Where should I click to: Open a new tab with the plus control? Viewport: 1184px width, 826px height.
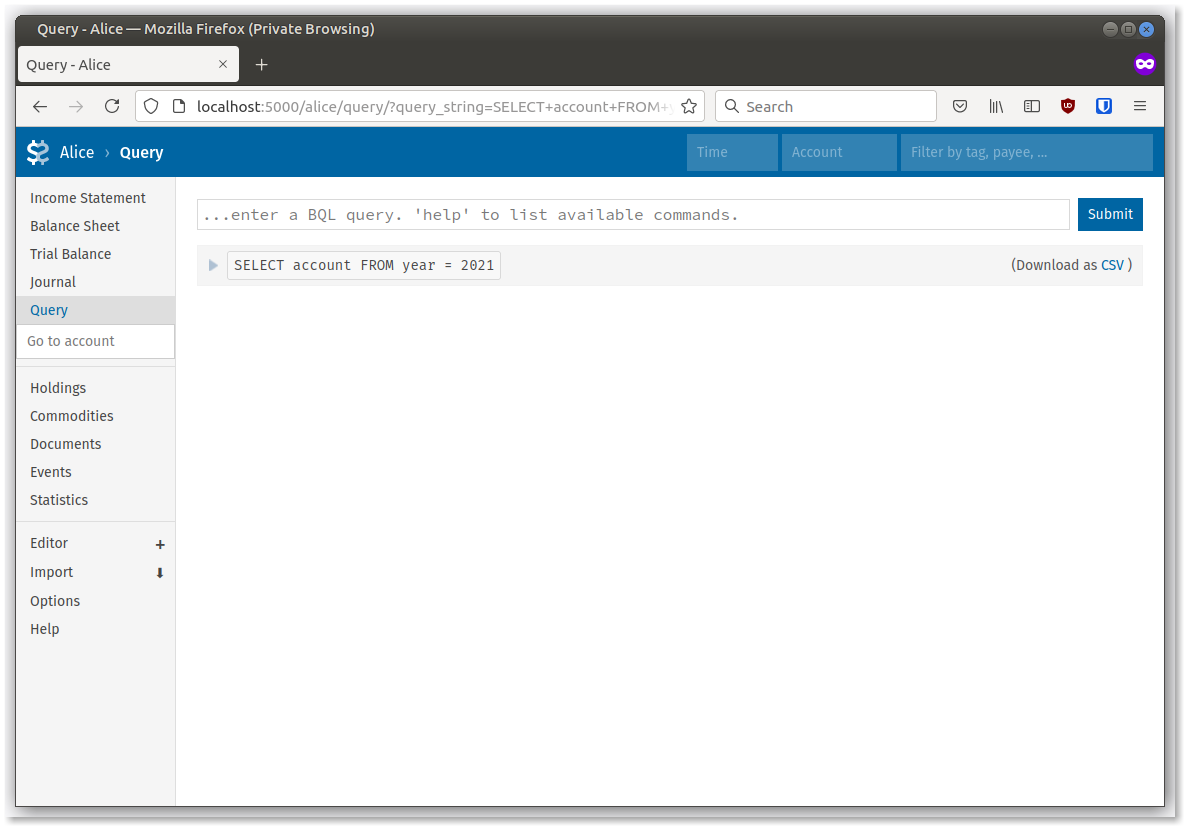point(261,64)
